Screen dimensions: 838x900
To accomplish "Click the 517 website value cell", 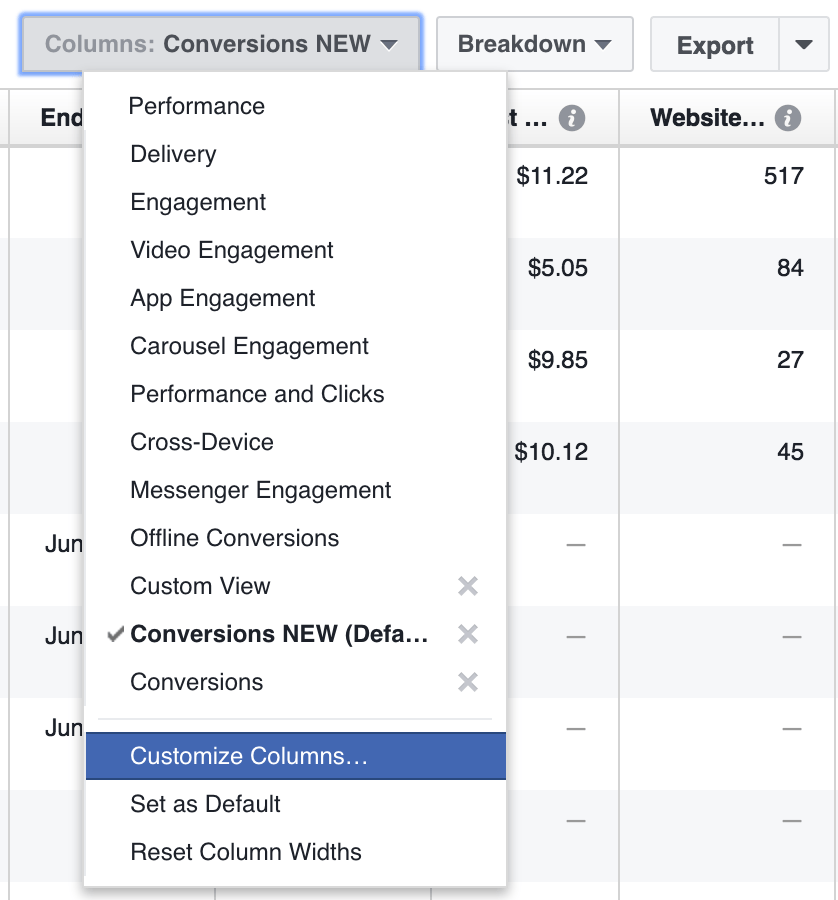I will coord(783,176).
